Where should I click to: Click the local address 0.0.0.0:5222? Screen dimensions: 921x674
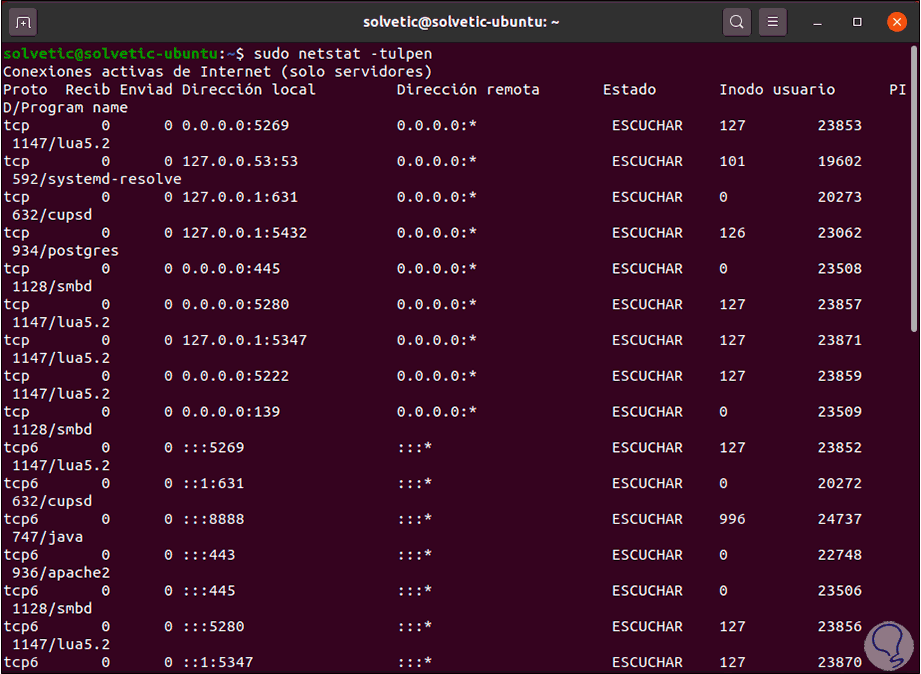pyautogui.click(x=236, y=376)
